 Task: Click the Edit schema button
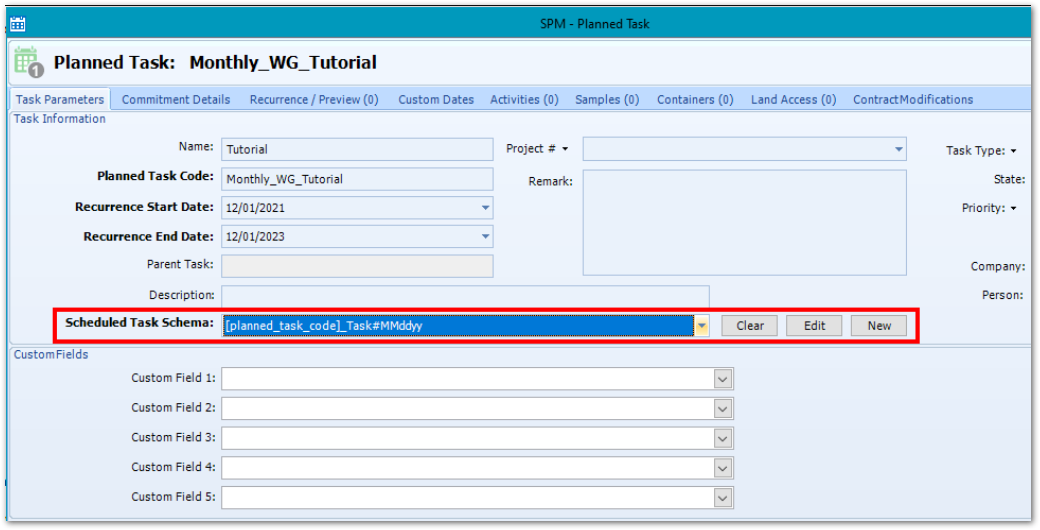pos(814,326)
